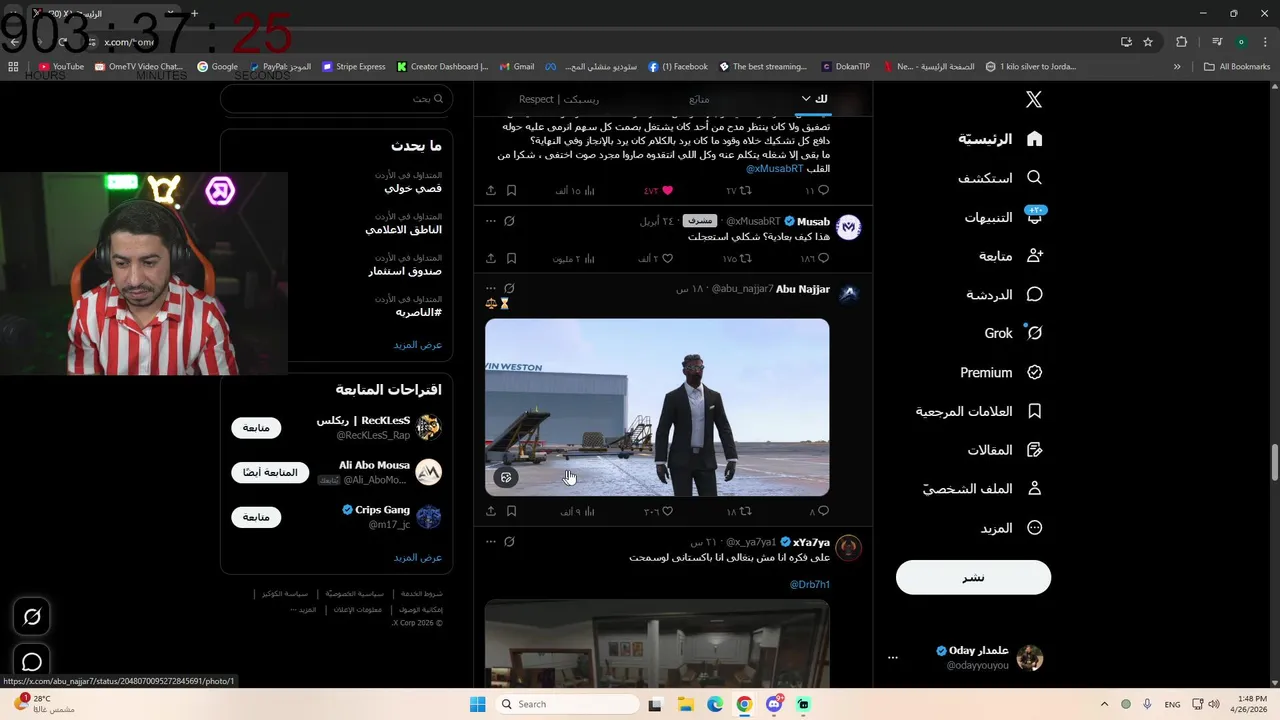Expand the لك tab dropdown chevron

[806, 98]
